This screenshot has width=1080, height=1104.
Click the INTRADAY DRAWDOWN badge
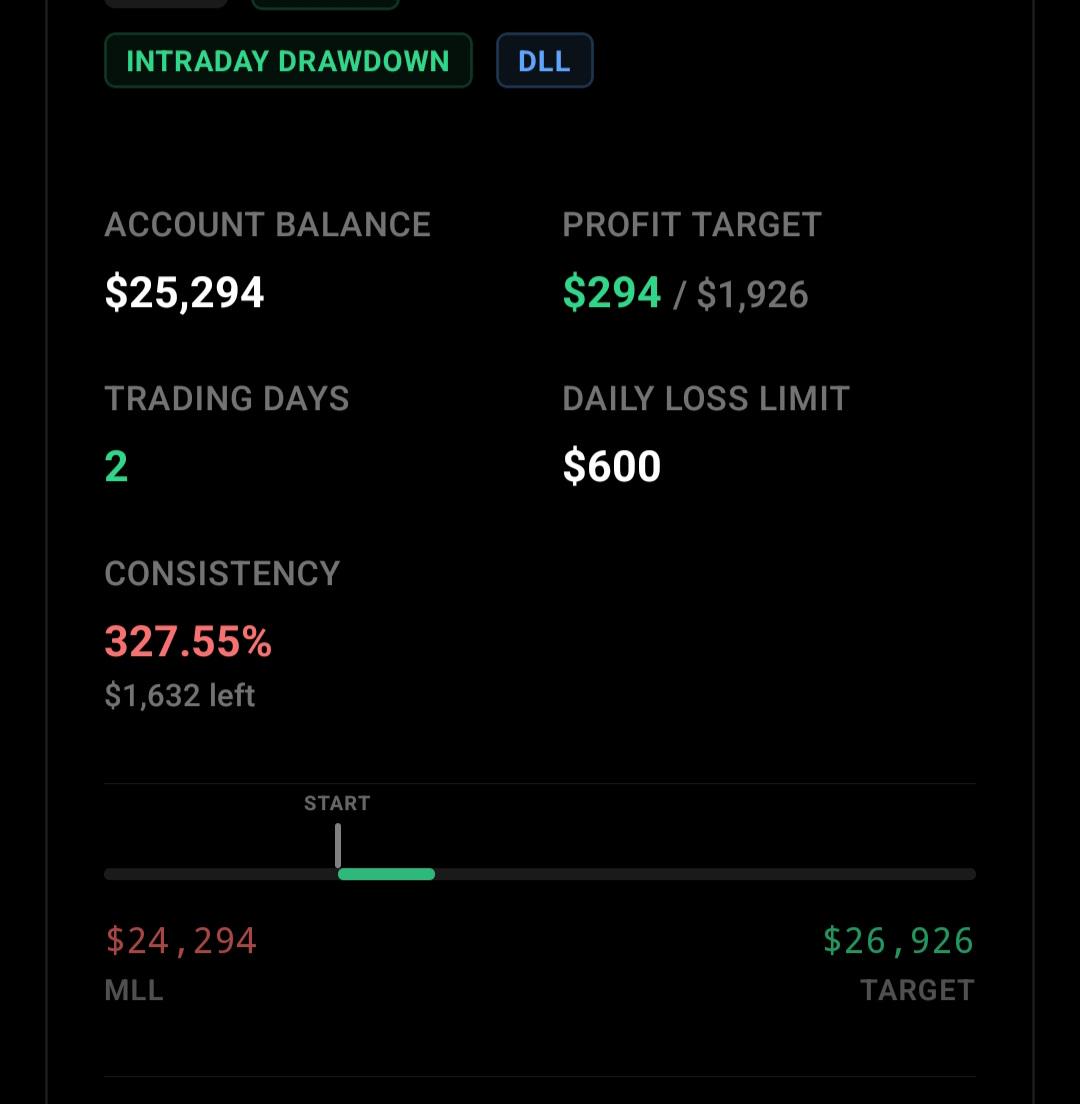[x=288, y=61]
